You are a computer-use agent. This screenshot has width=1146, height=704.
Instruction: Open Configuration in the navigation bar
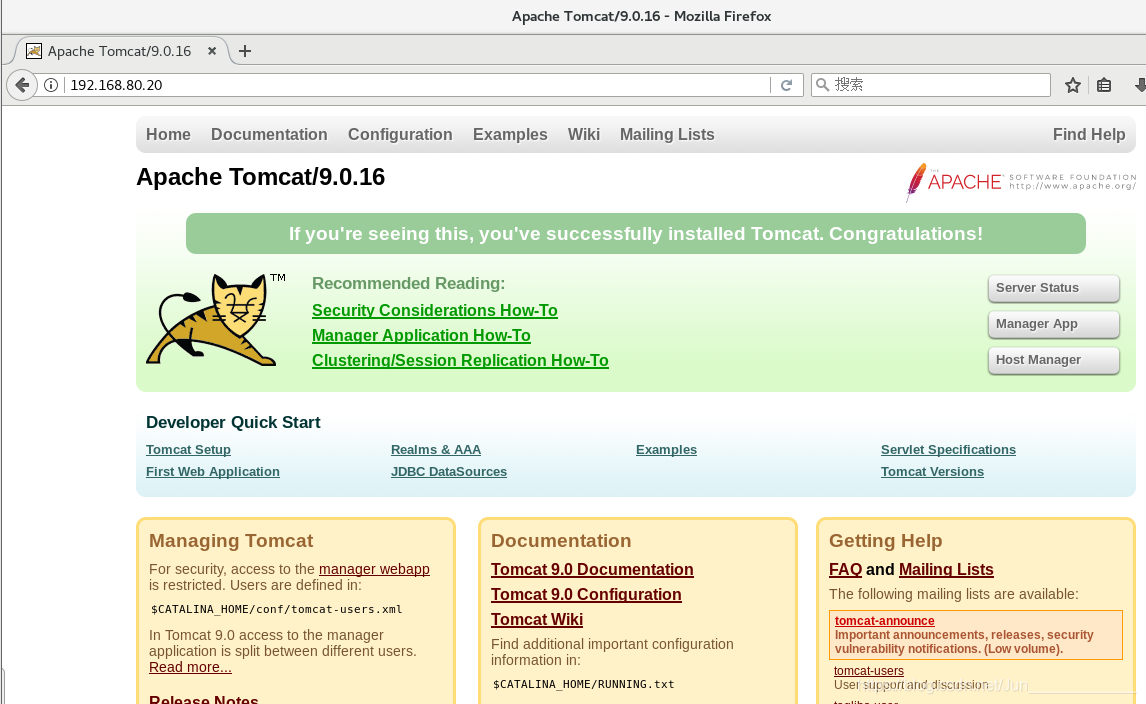pos(400,135)
